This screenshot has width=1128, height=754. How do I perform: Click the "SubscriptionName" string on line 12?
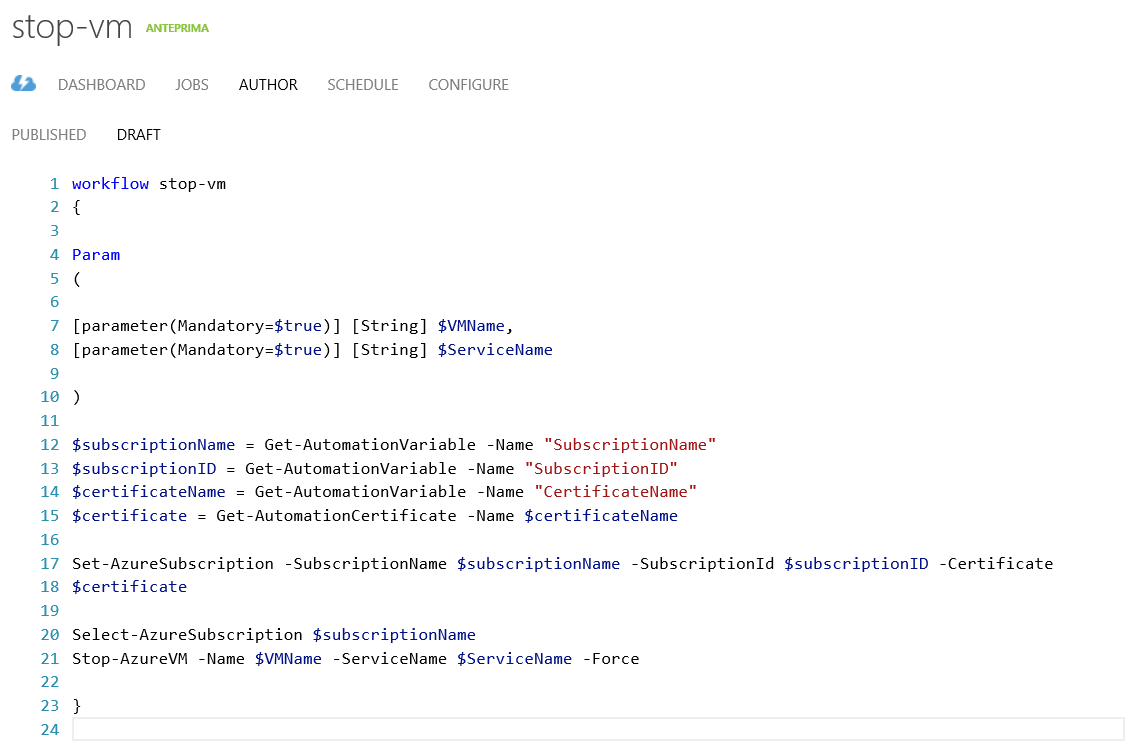[630, 445]
